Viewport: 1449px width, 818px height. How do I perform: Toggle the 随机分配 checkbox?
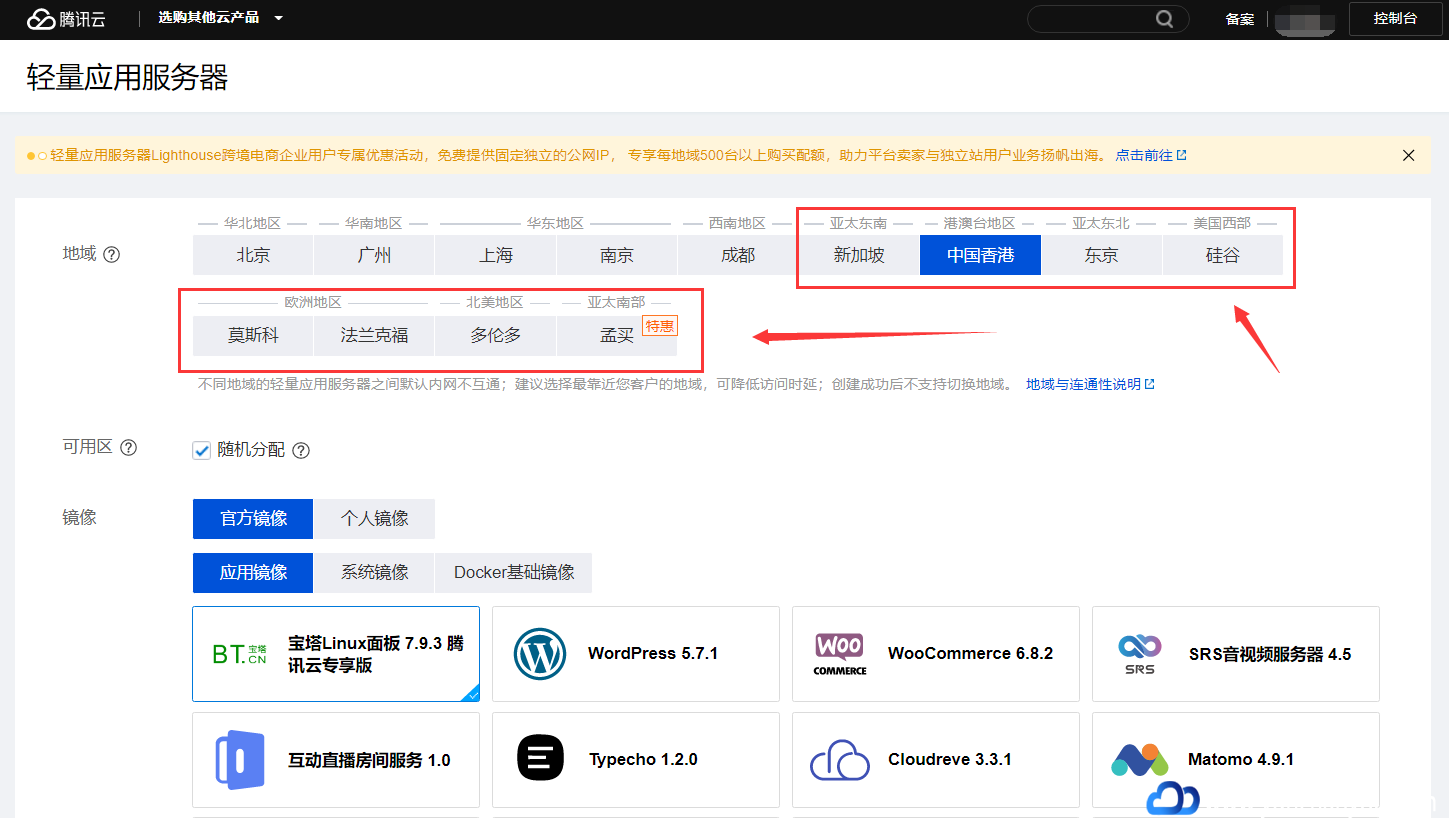point(201,450)
